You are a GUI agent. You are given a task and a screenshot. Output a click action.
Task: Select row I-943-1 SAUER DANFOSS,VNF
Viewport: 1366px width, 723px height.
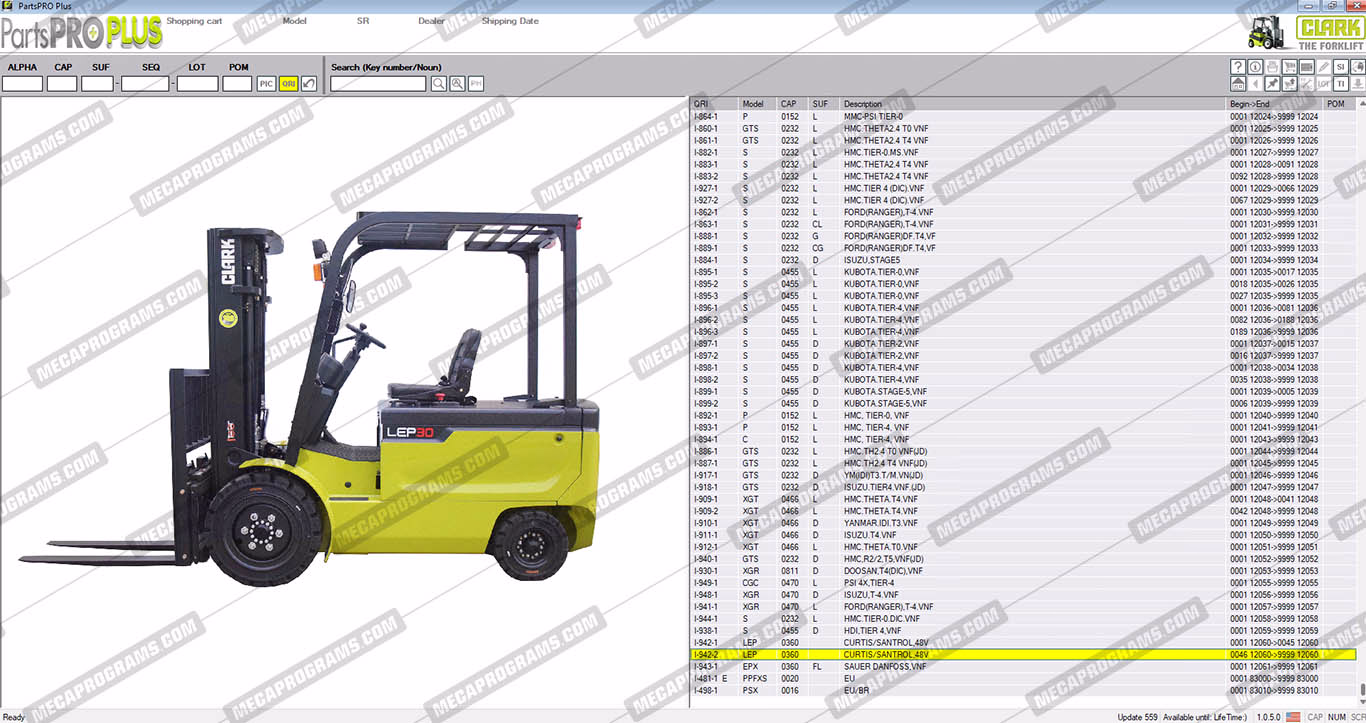click(x=1023, y=666)
